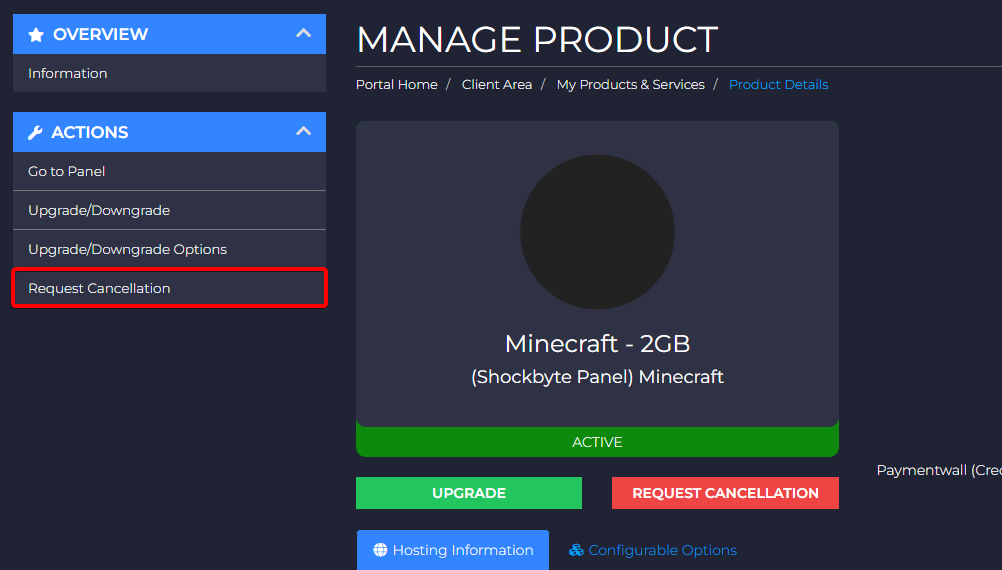Click the red Request Cancellation button

click(x=725, y=493)
